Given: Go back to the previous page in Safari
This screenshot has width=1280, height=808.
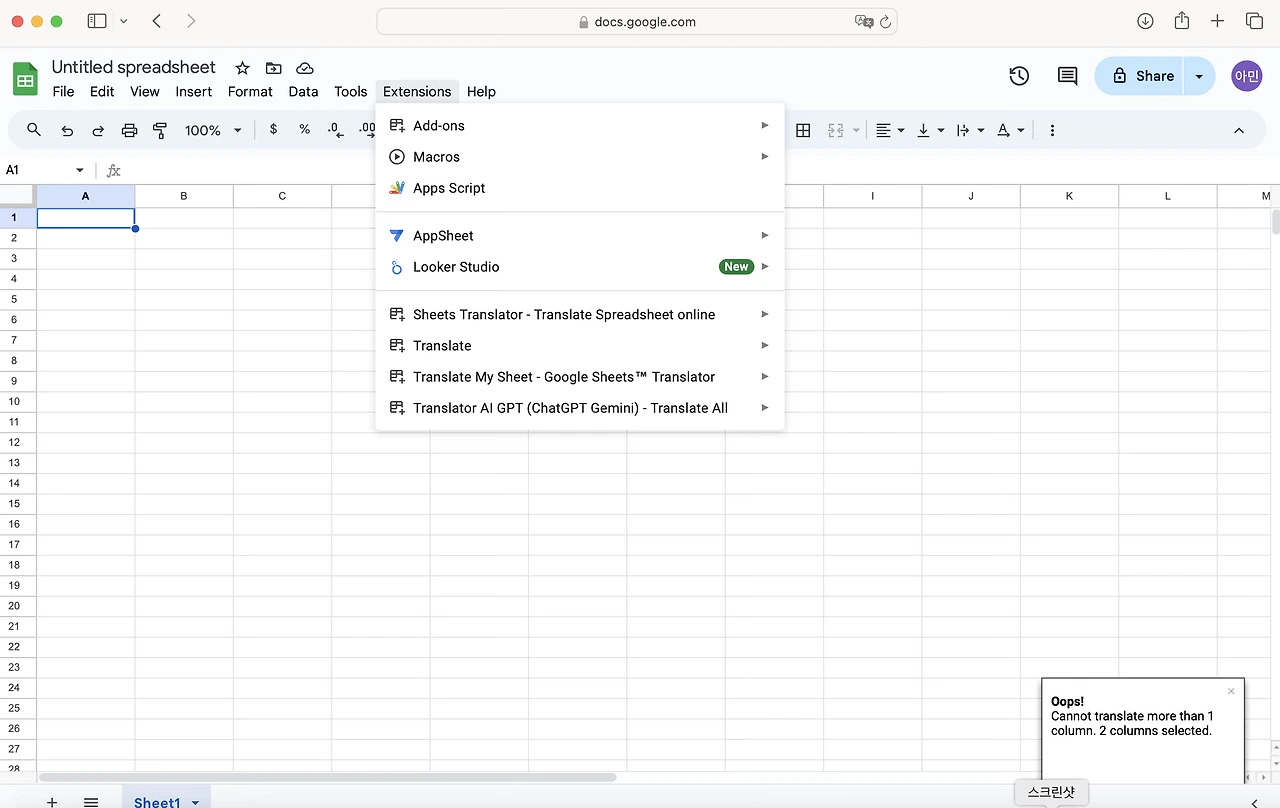Looking at the screenshot, I should click(157, 21).
